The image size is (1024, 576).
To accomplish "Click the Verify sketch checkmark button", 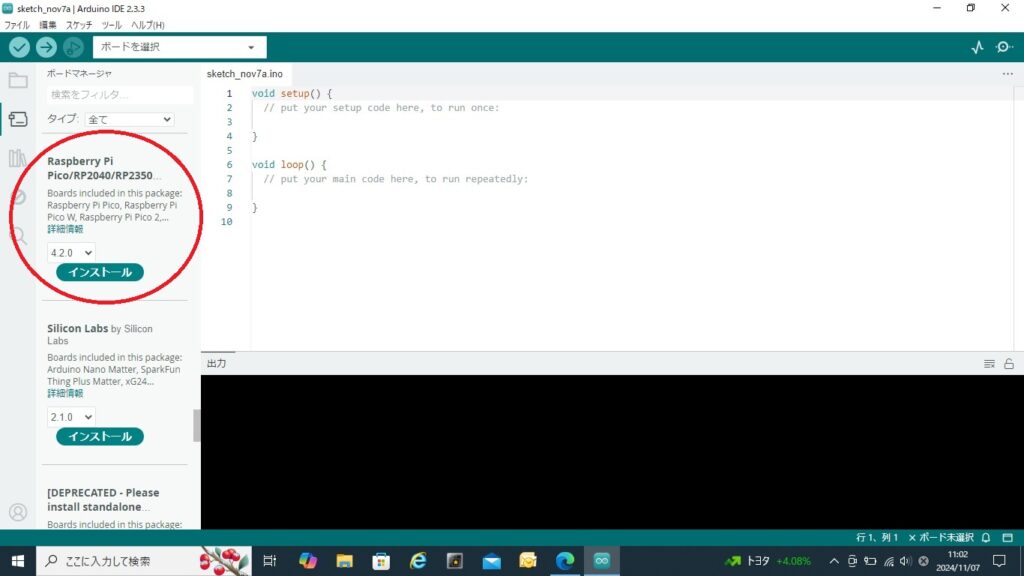I will pyautogui.click(x=19, y=47).
